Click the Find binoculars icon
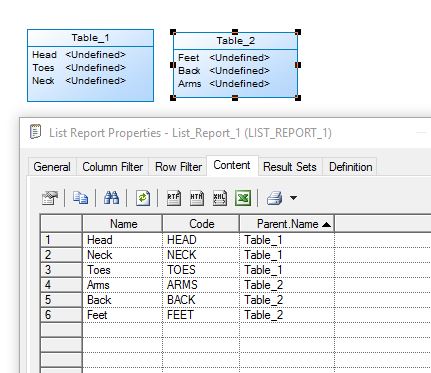 (111, 198)
